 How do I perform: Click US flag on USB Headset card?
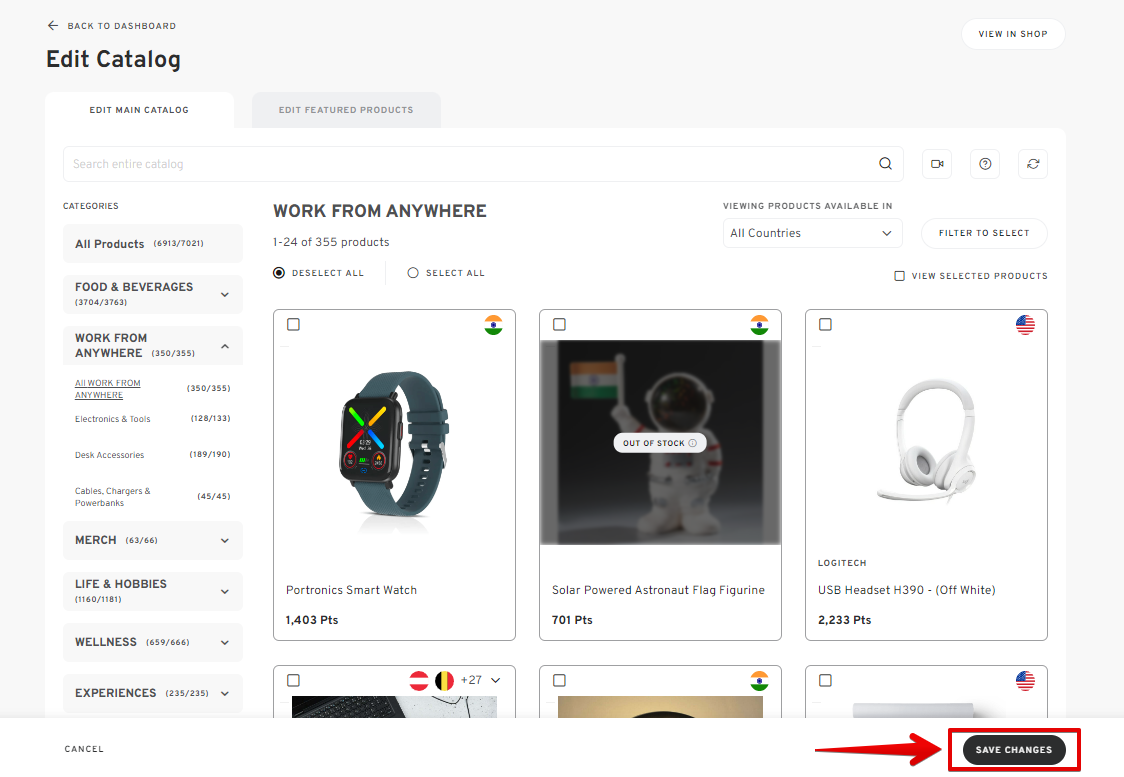(x=1025, y=325)
